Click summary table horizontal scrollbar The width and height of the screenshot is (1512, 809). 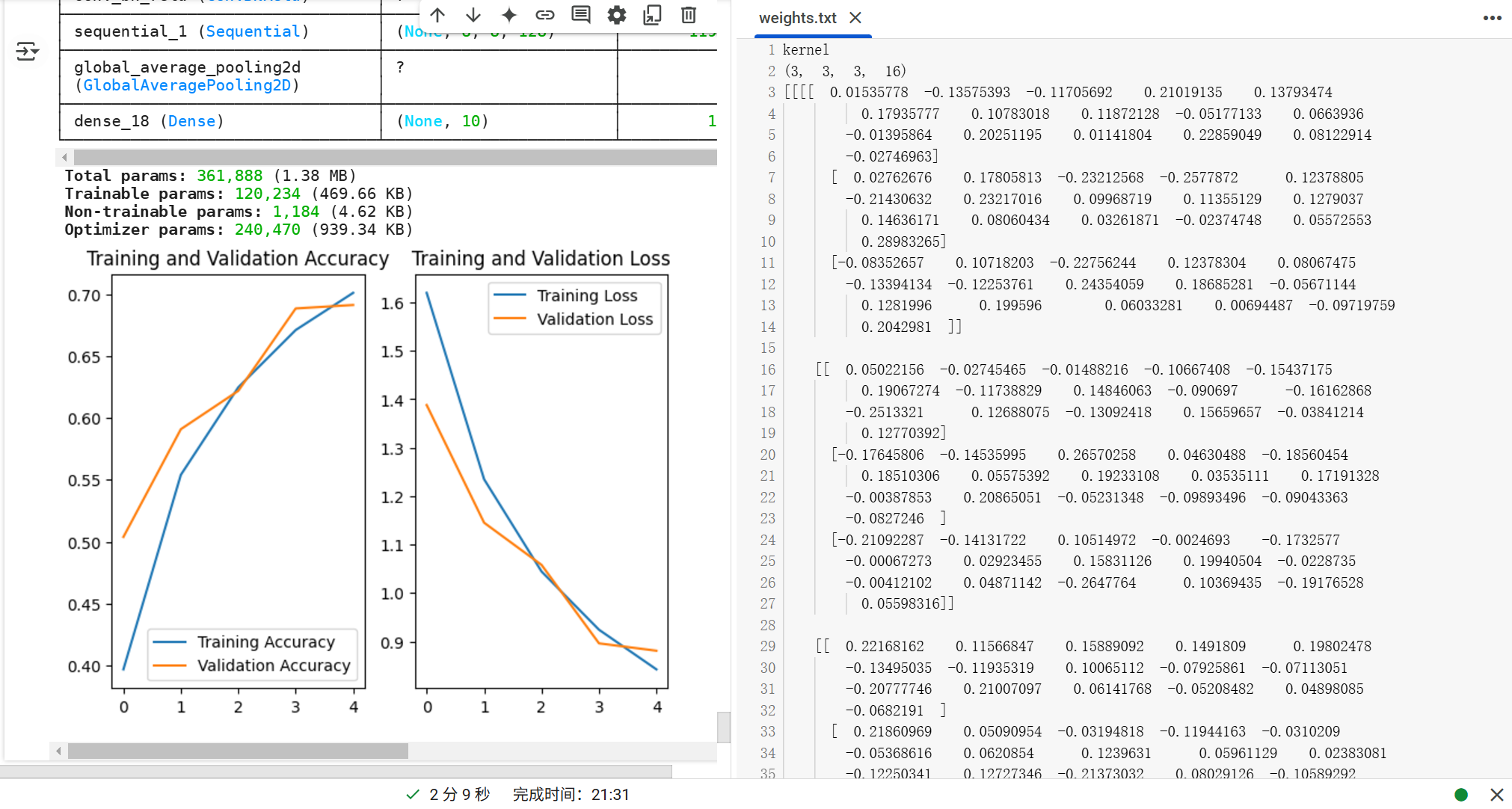[x=395, y=157]
